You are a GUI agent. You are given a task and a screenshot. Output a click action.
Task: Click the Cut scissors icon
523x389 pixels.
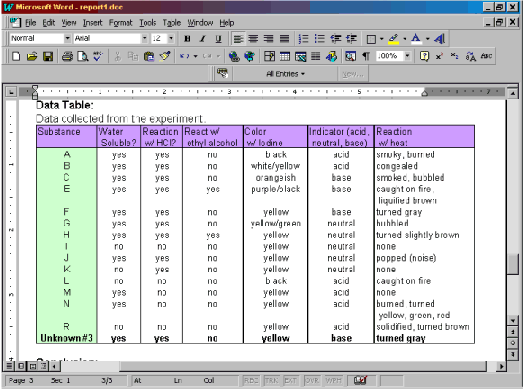tap(117, 56)
